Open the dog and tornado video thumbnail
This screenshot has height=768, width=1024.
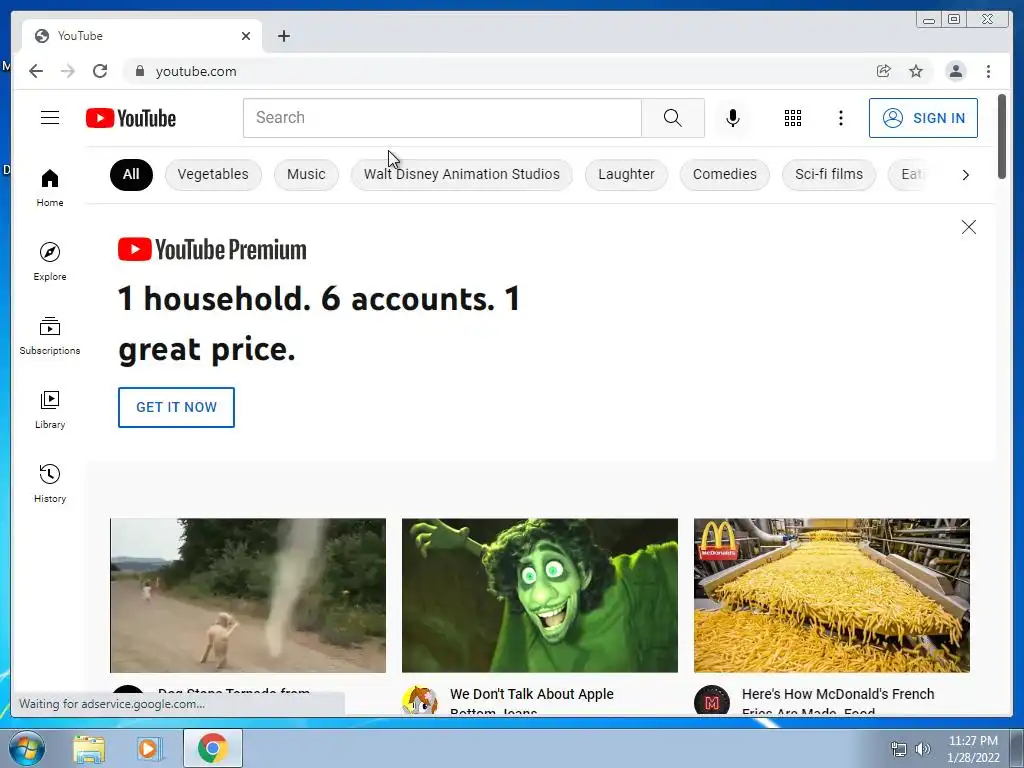[248, 596]
